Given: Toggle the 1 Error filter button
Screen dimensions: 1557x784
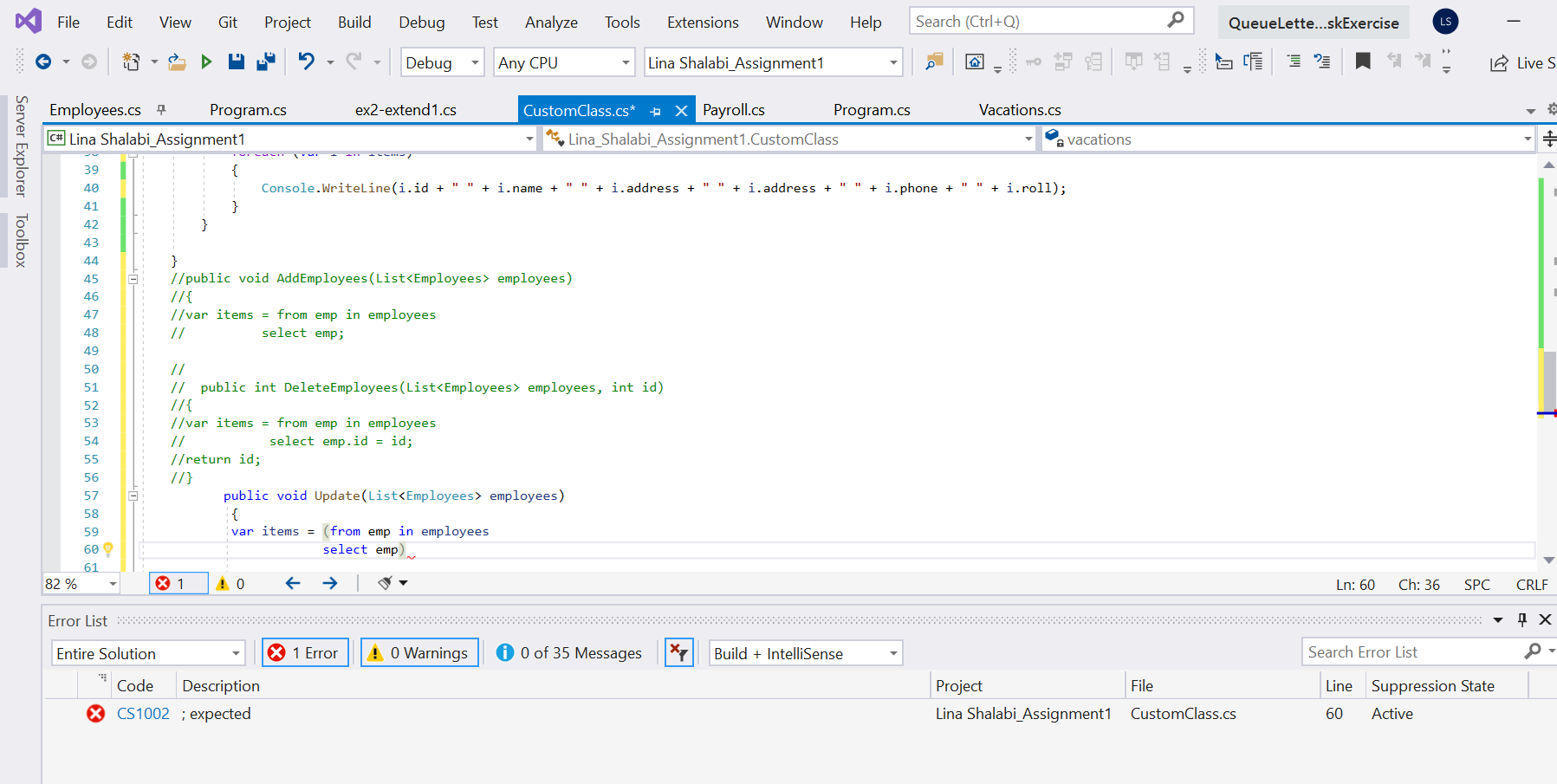Looking at the screenshot, I should (x=305, y=652).
